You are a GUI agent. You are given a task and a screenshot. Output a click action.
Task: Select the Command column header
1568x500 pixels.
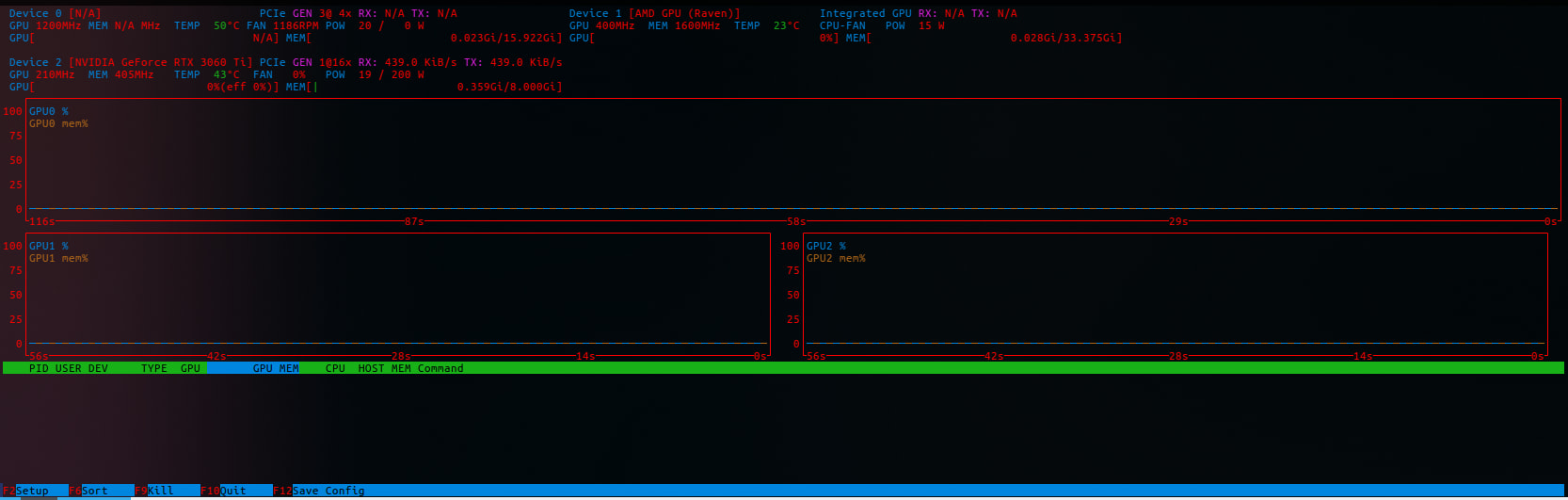[440, 368]
